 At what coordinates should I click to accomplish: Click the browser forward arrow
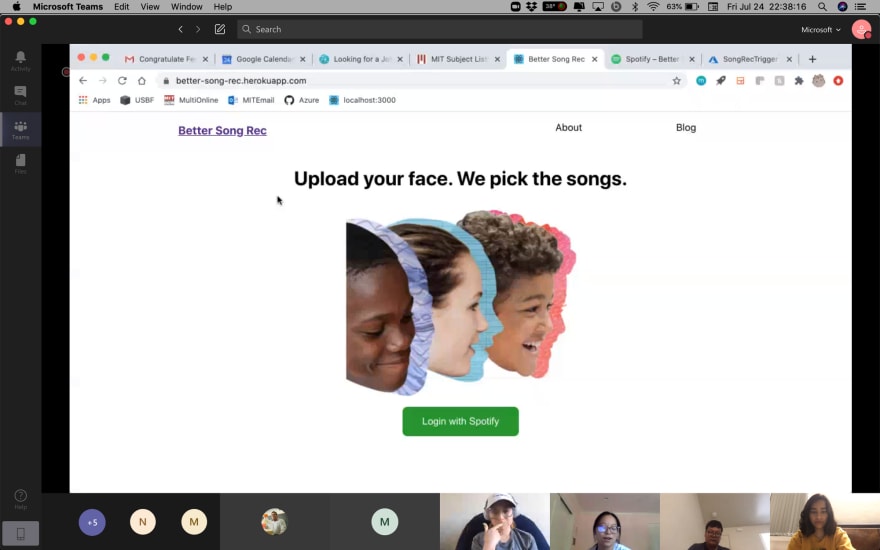click(x=103, y=81)
